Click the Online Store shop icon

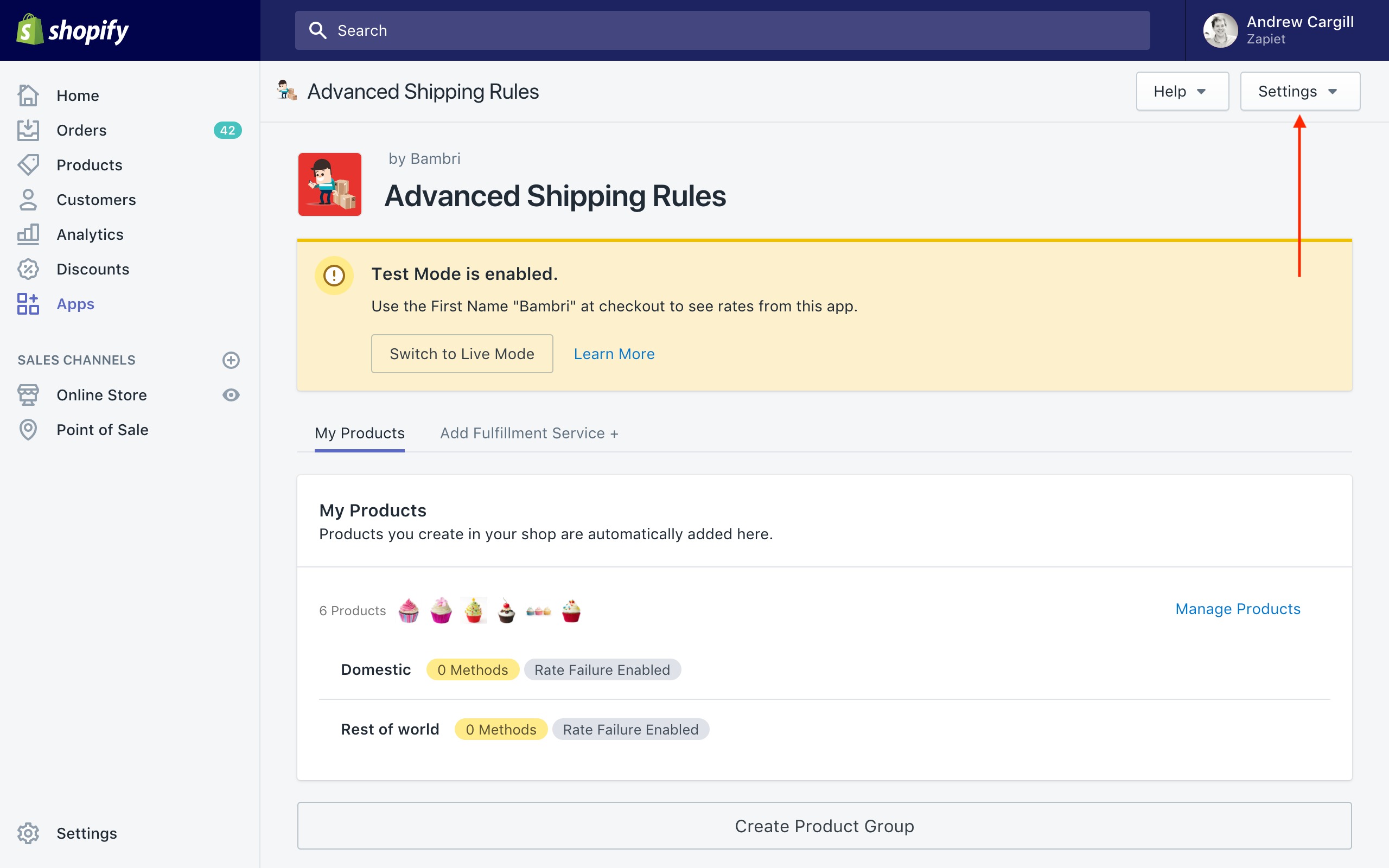click(28, 395)
